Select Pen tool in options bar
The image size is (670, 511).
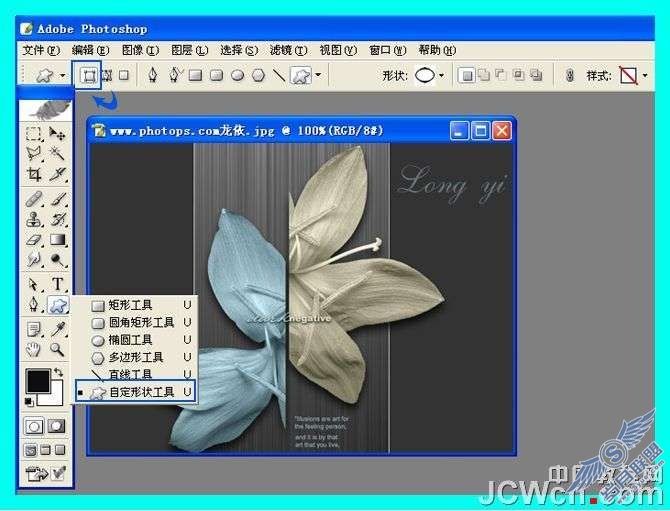(153, 75)
